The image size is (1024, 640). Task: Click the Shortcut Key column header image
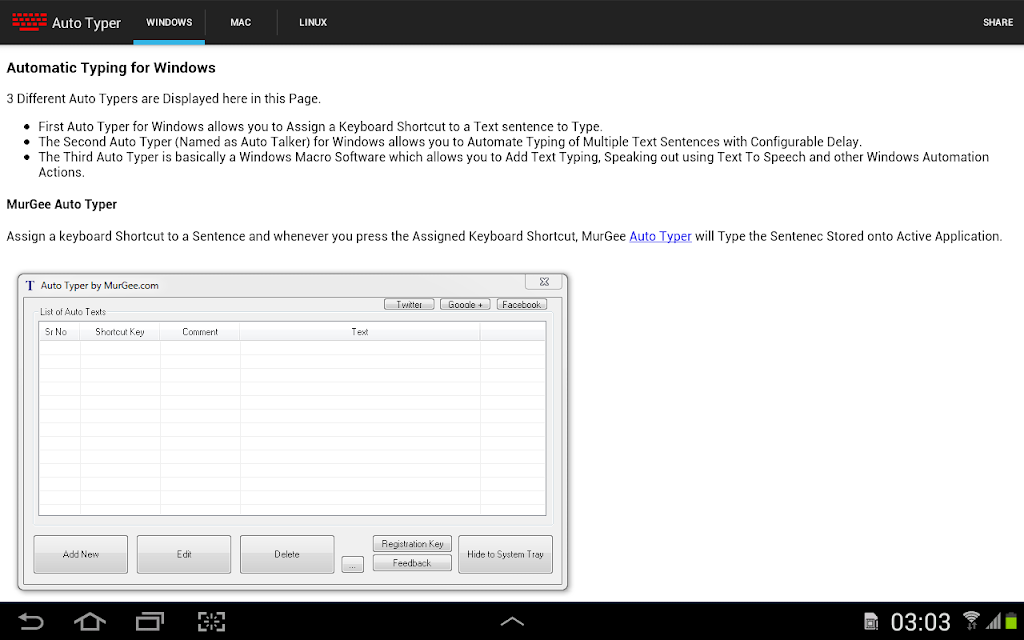[120, 332]
